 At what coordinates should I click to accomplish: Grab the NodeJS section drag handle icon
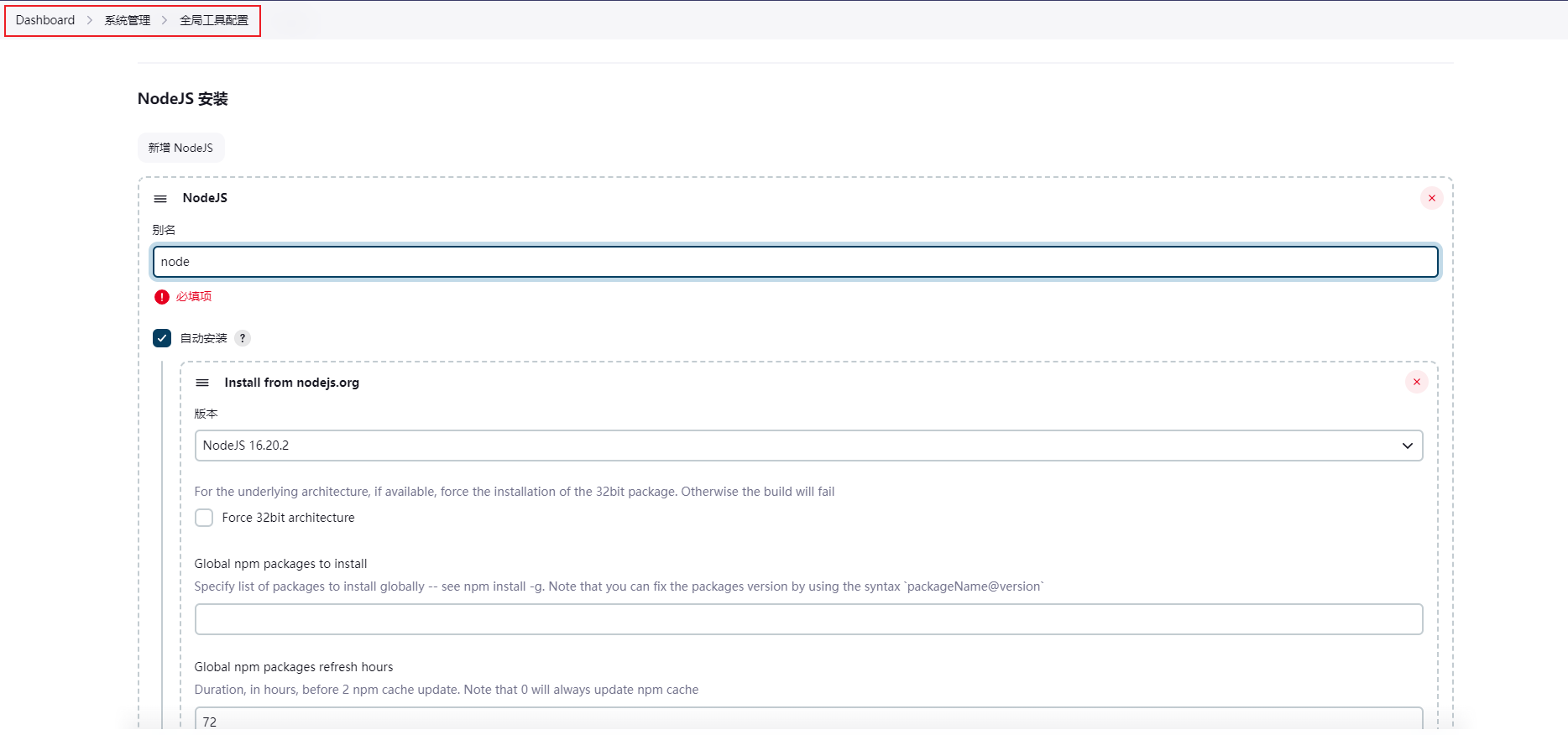(x=160, y=199)
